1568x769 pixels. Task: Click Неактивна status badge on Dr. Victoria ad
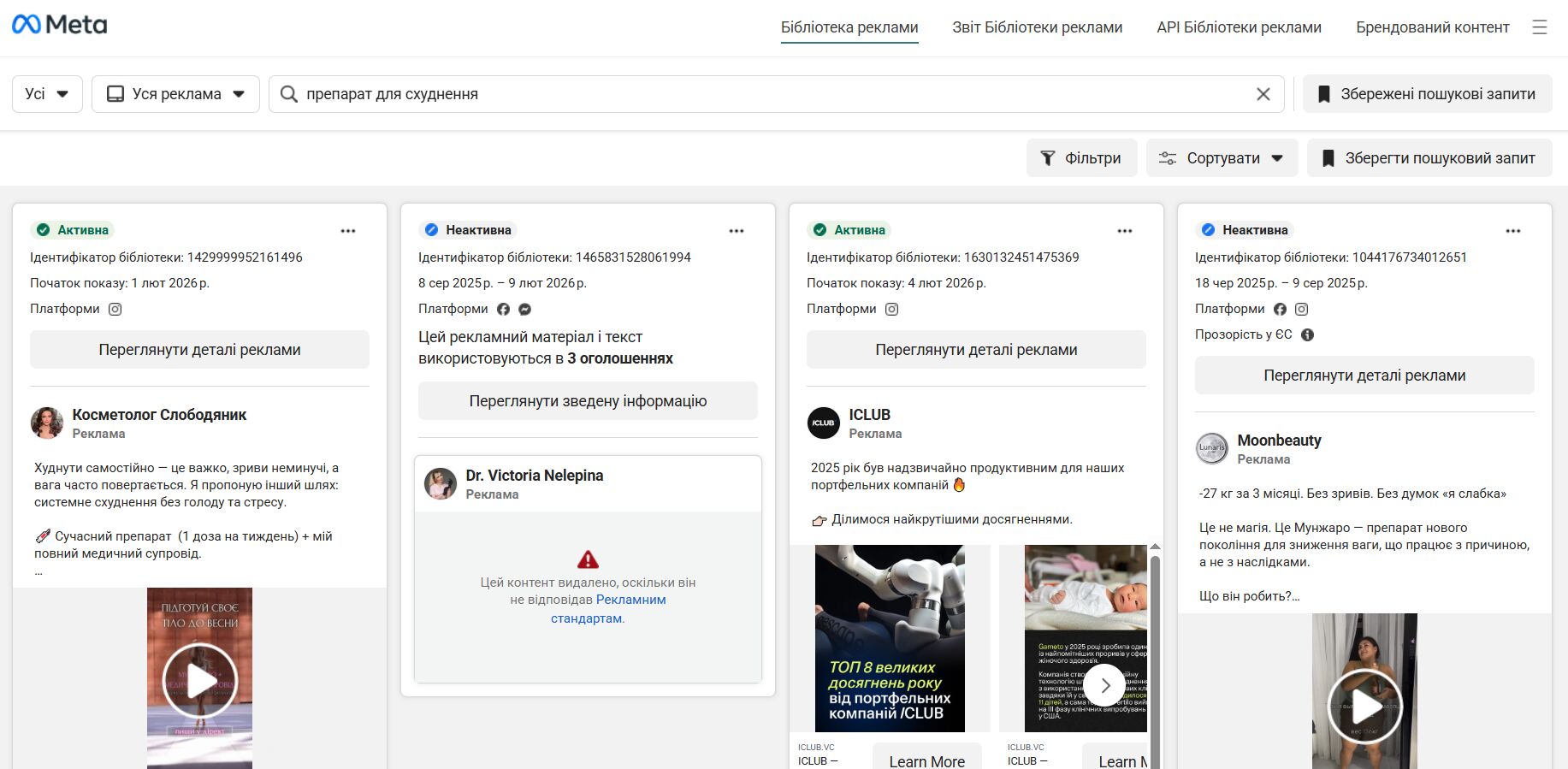(x=468, y=230)
